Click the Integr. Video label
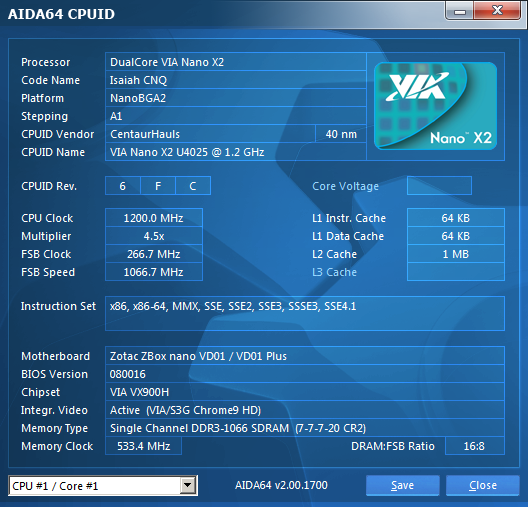The height and width of the screenshot is (507, 528). tap(54, 410)
